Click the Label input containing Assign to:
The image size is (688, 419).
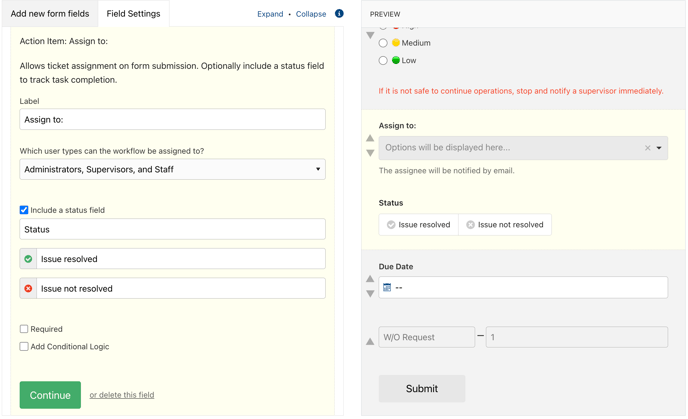tap(172, 119)
